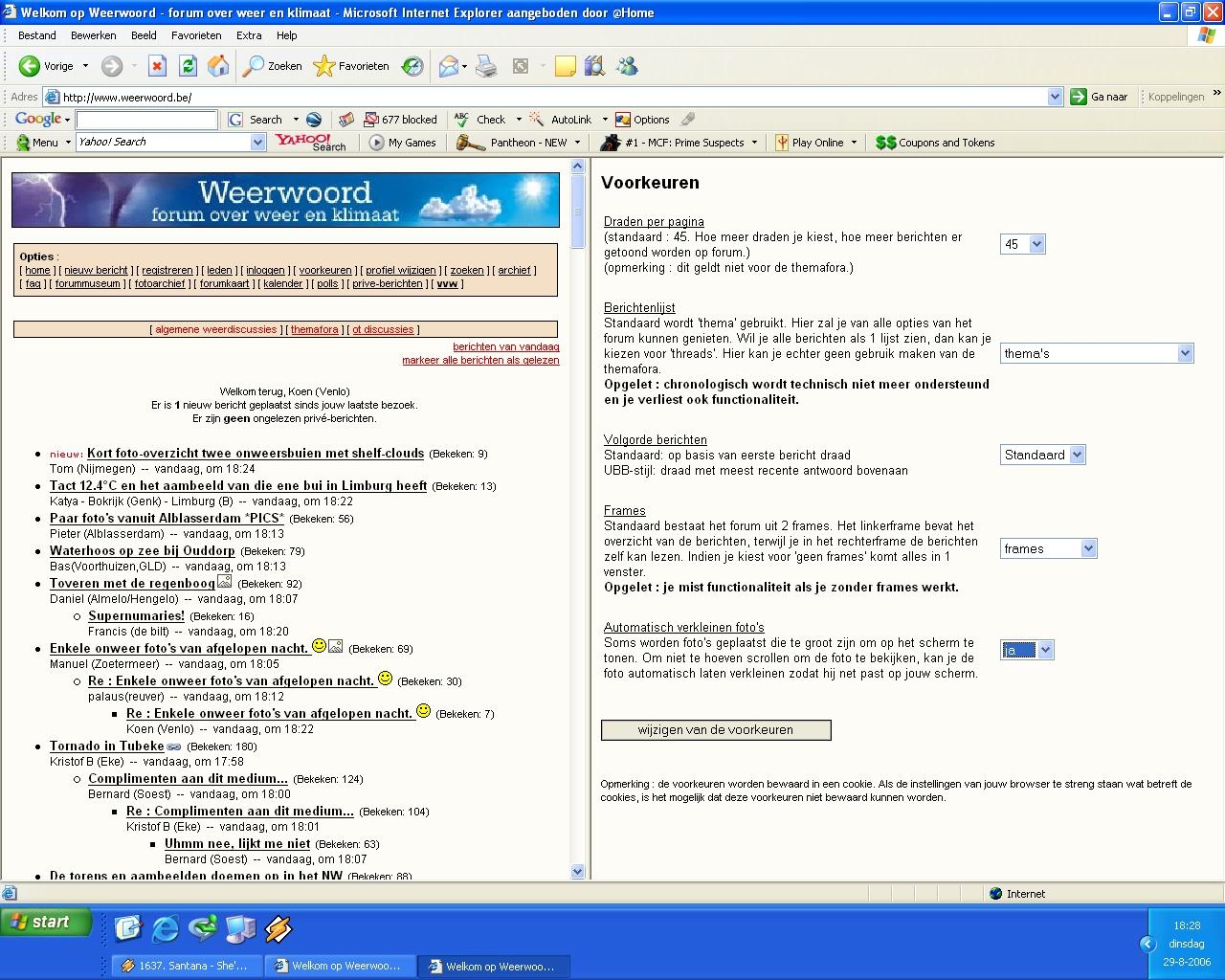Open the Favorieten menu
The image size is (1225, 980).
(196, 35)
